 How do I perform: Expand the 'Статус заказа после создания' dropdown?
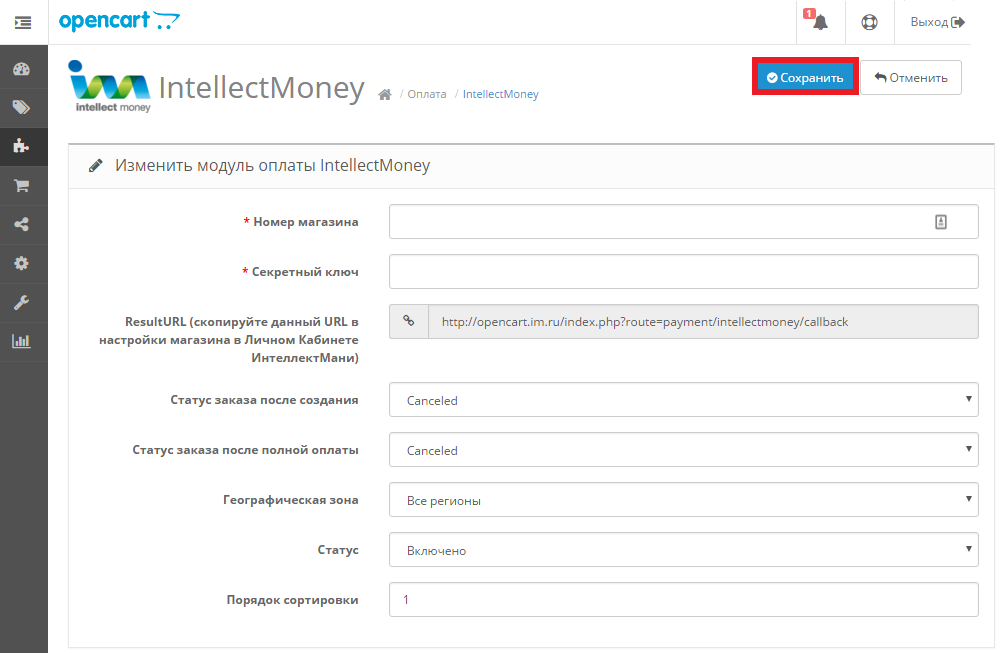(683, 400)
